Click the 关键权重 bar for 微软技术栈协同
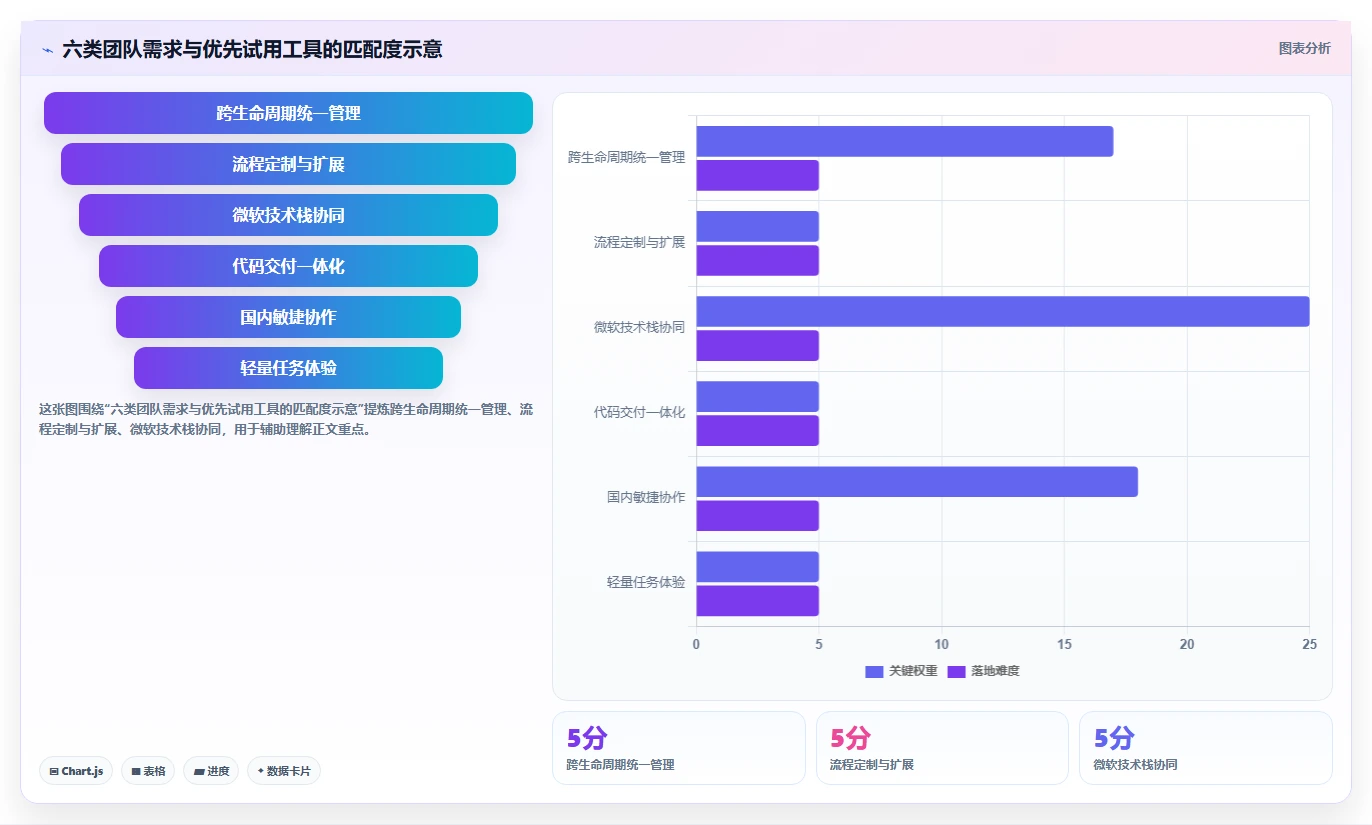 1002,311
